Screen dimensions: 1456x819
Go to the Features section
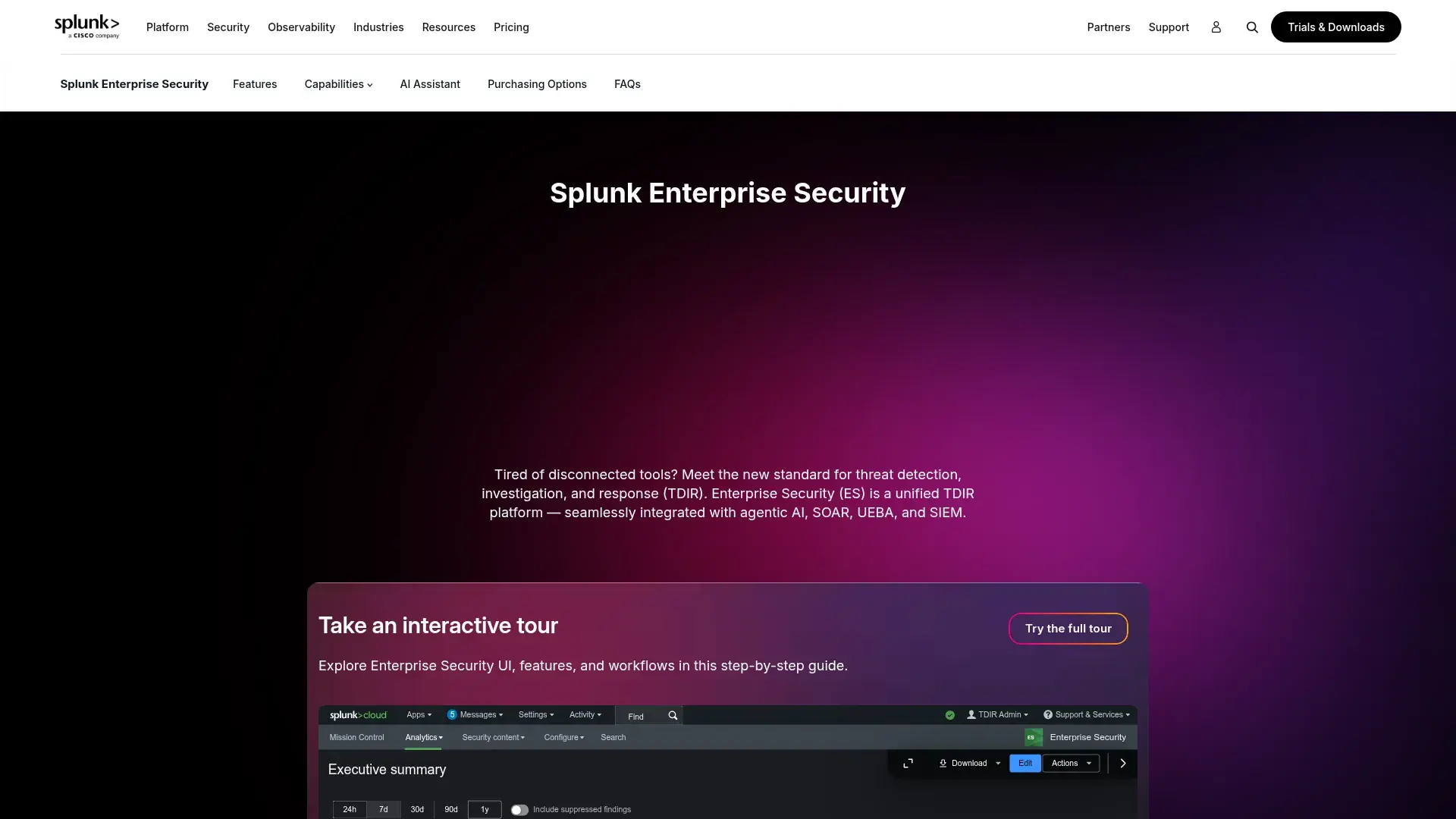tap(255, 84)
